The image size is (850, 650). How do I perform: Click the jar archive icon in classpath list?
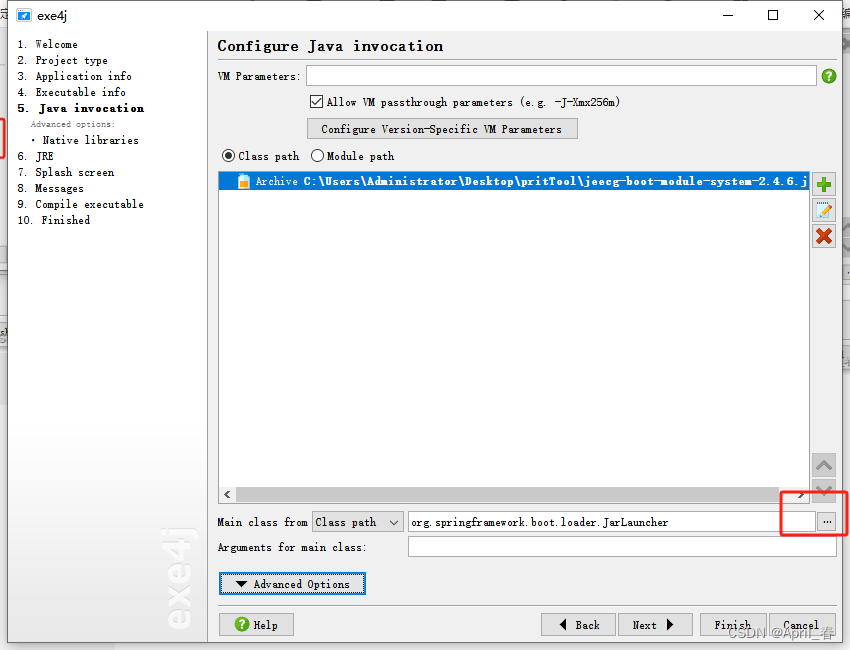click(x=244, y=181)
